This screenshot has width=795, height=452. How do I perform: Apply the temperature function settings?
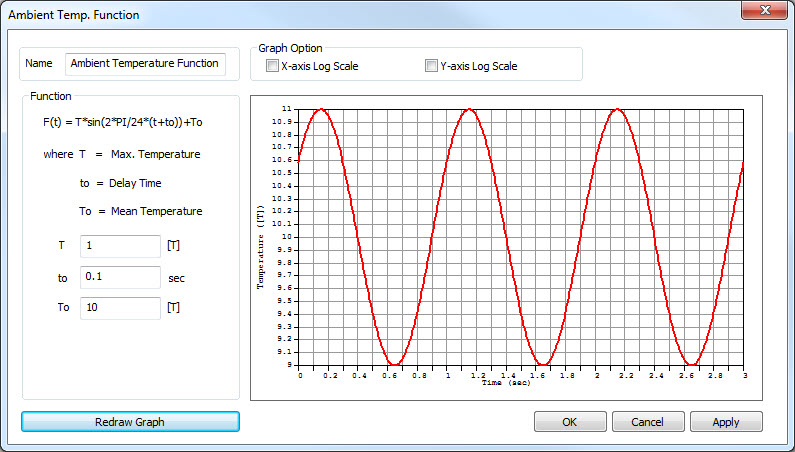[726, 422]
